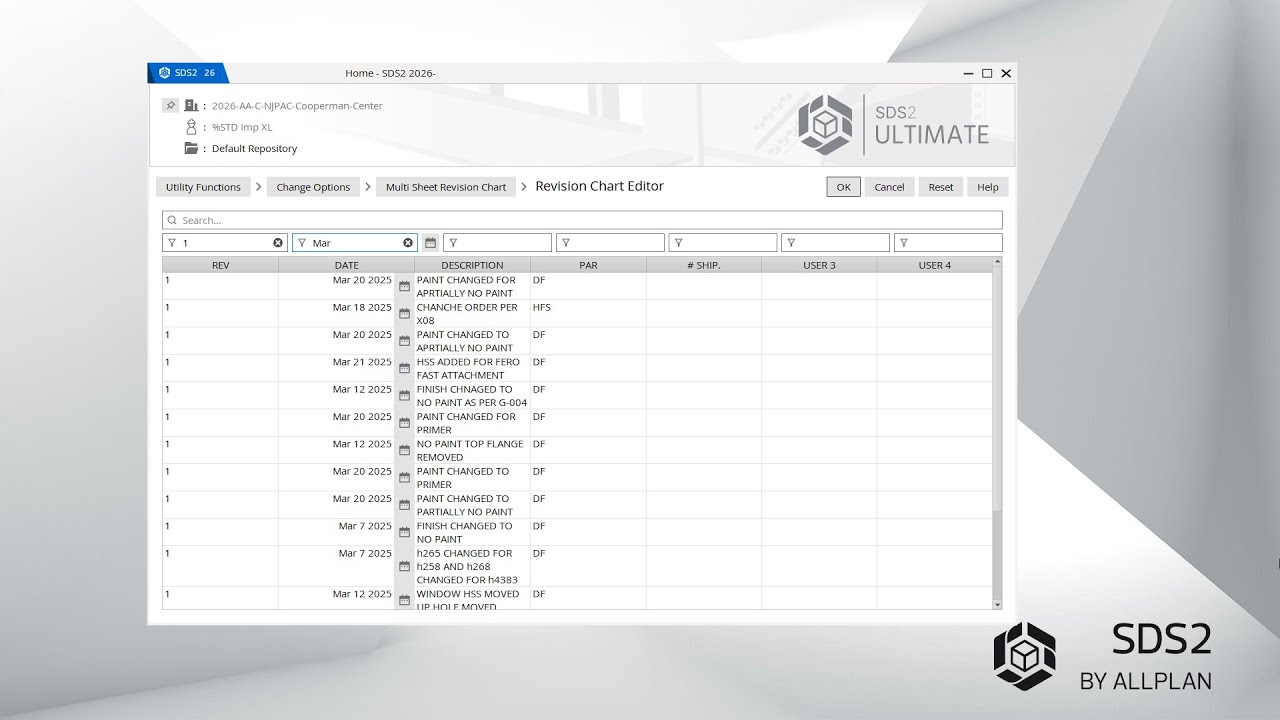Viewport: 1280px width, 720px height.
Task: Open calendar for NO PAINT TOP FLANGE REMOVED row
Action: point(404,450)
